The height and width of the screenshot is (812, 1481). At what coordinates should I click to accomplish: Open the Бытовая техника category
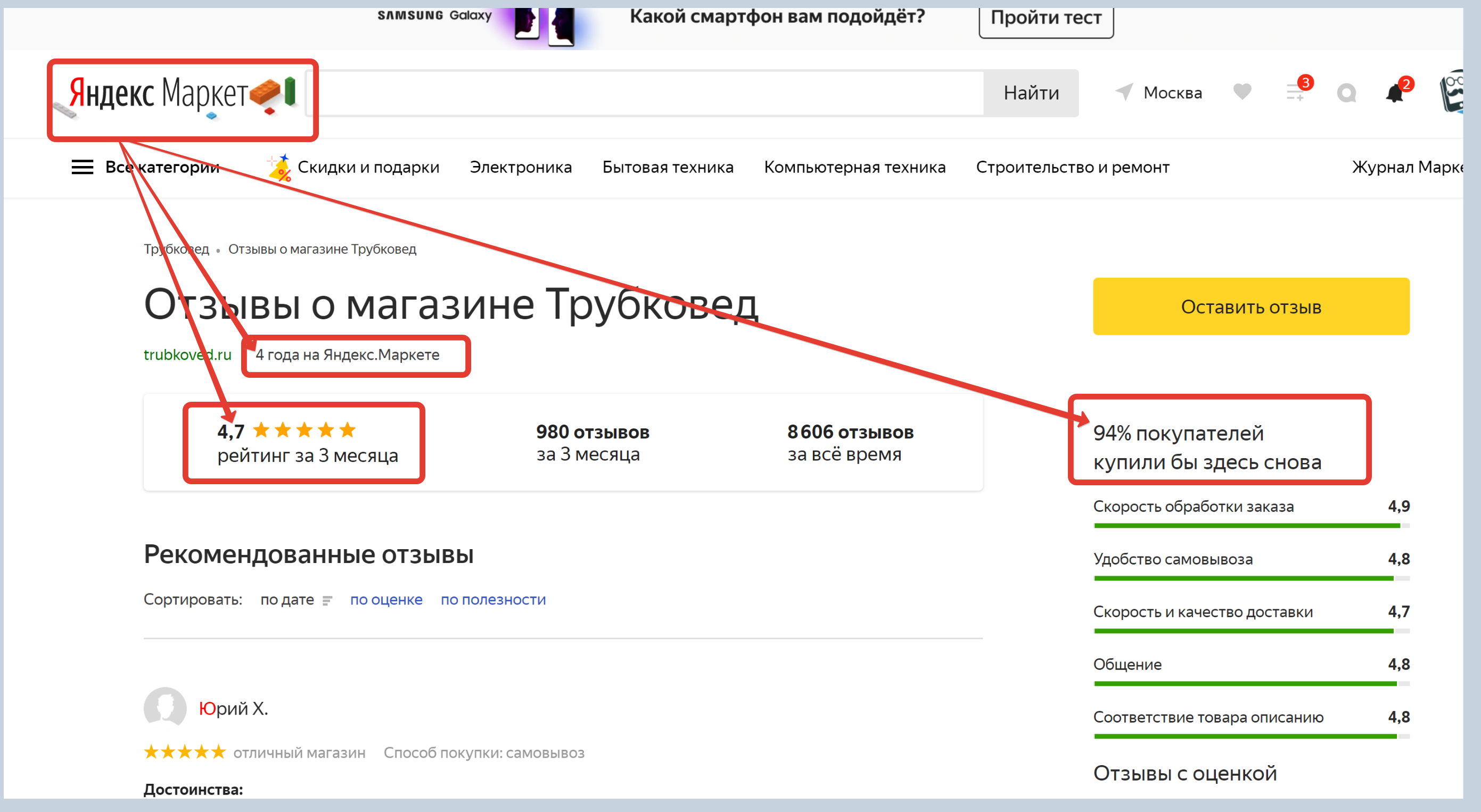(x=668, y=167)
